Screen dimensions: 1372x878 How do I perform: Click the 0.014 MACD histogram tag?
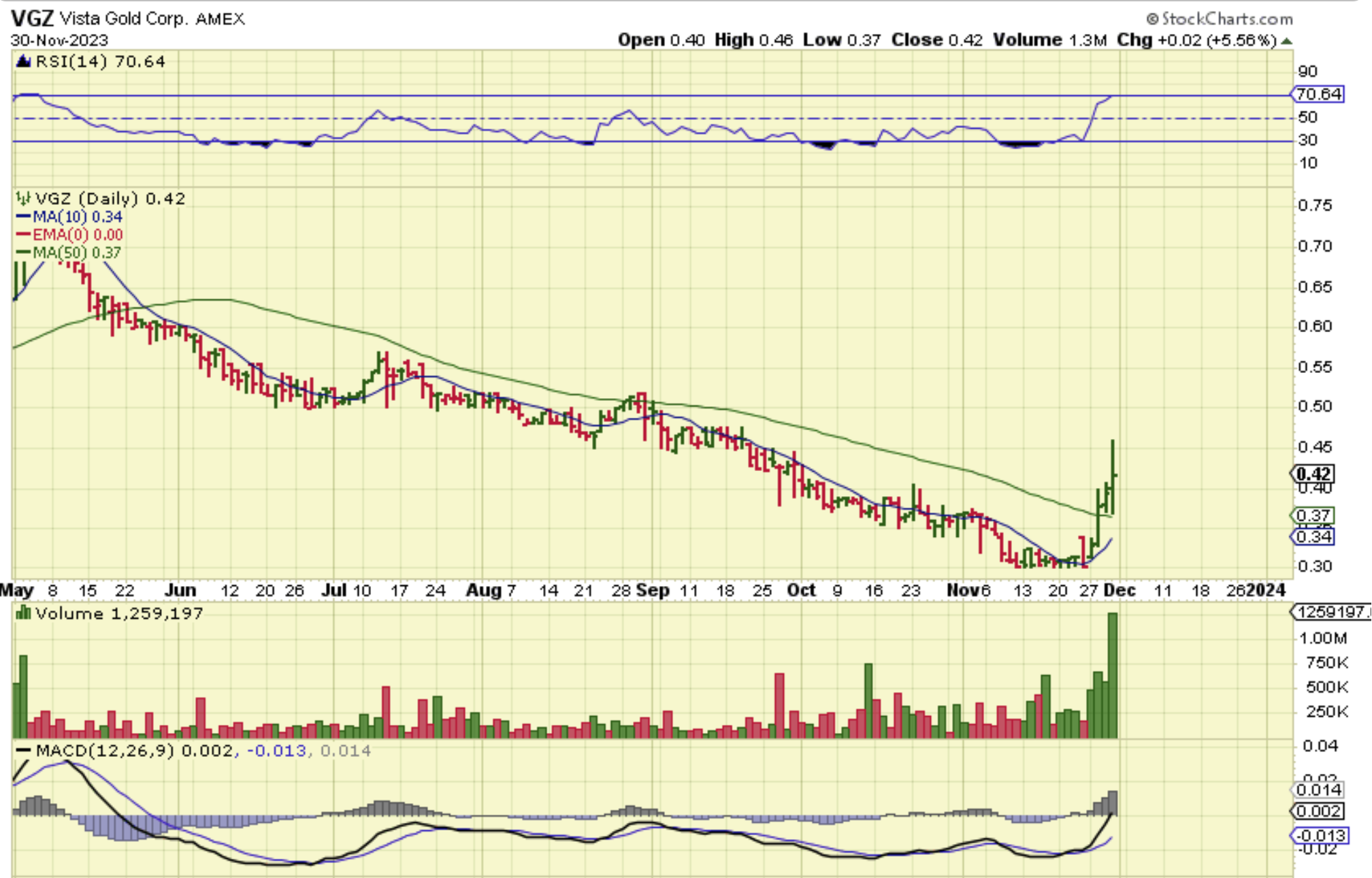point(1318,790)
